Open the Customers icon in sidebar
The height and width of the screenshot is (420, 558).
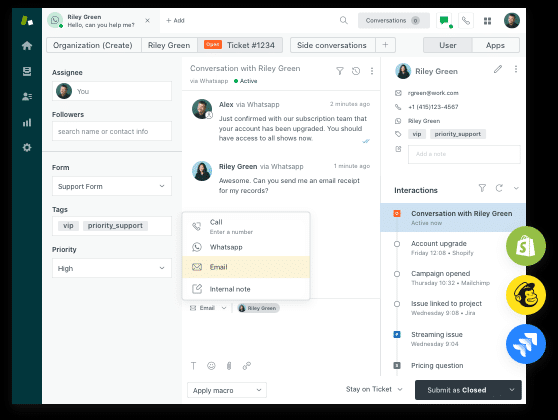point(27,96)
